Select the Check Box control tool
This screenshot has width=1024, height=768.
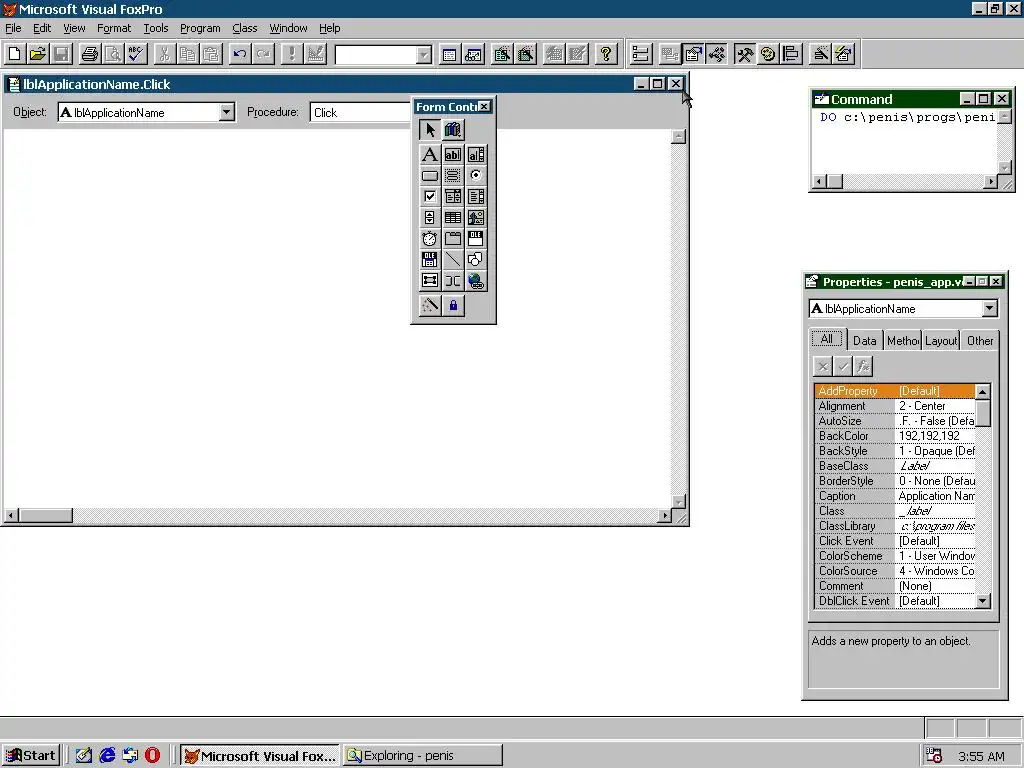(430, 197)
